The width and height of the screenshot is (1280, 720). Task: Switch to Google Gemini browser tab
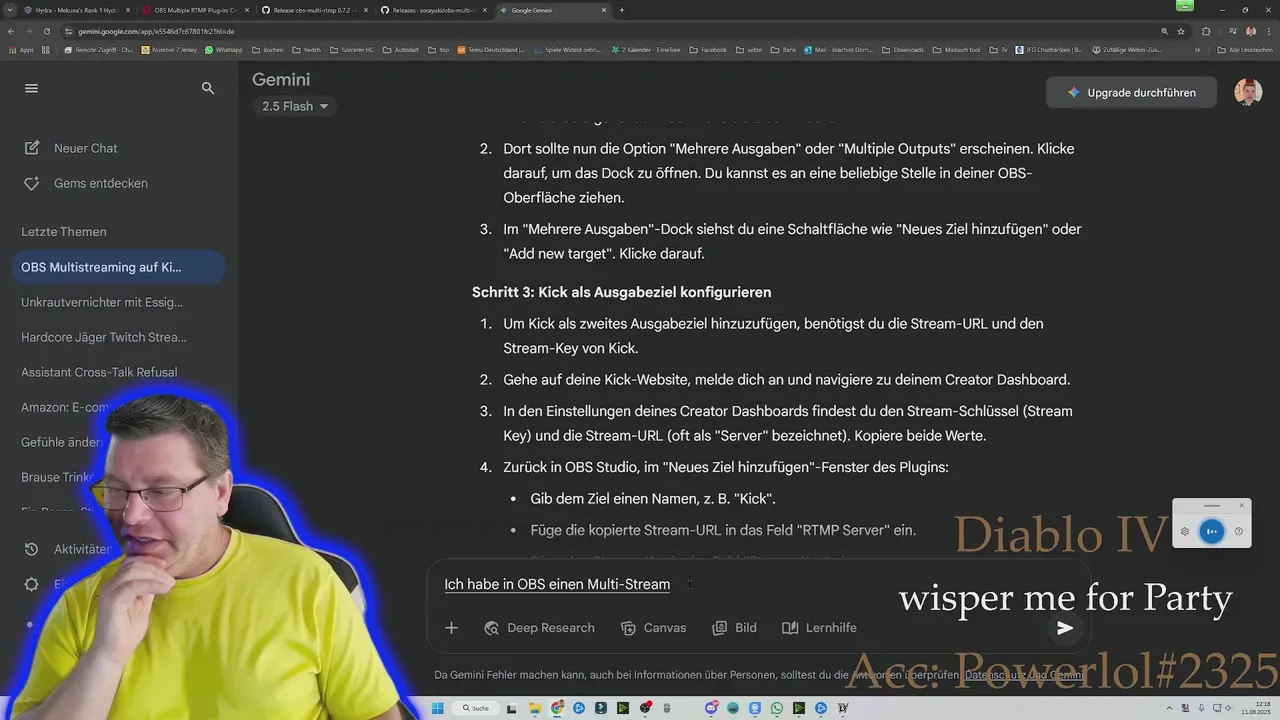[553, 10]
